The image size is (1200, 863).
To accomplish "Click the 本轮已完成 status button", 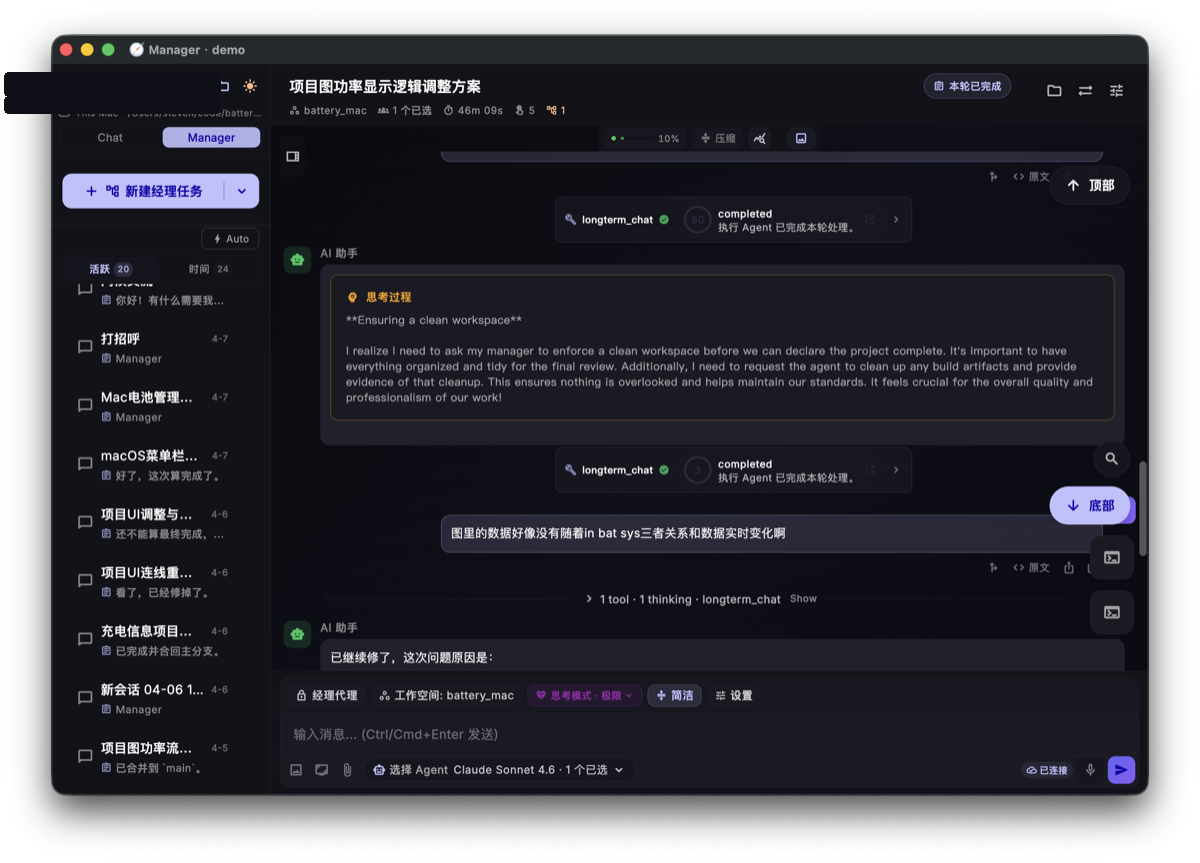I will (x=967, y=86).
